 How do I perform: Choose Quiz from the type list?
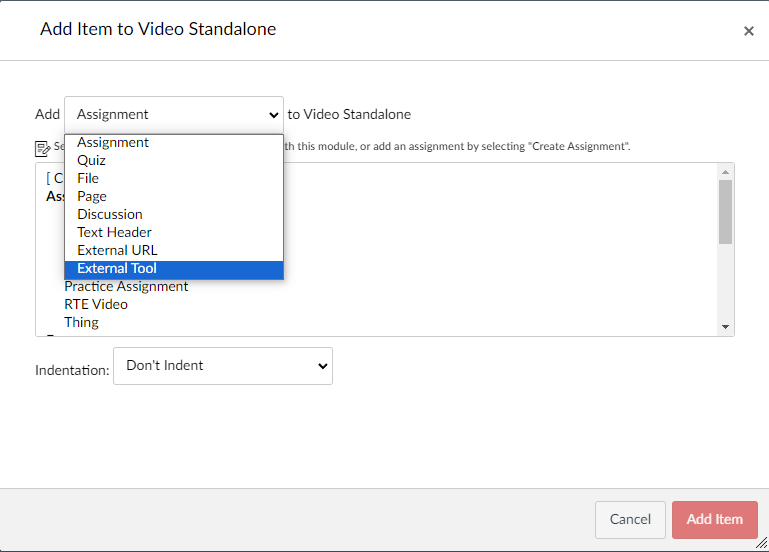(174, 160)
